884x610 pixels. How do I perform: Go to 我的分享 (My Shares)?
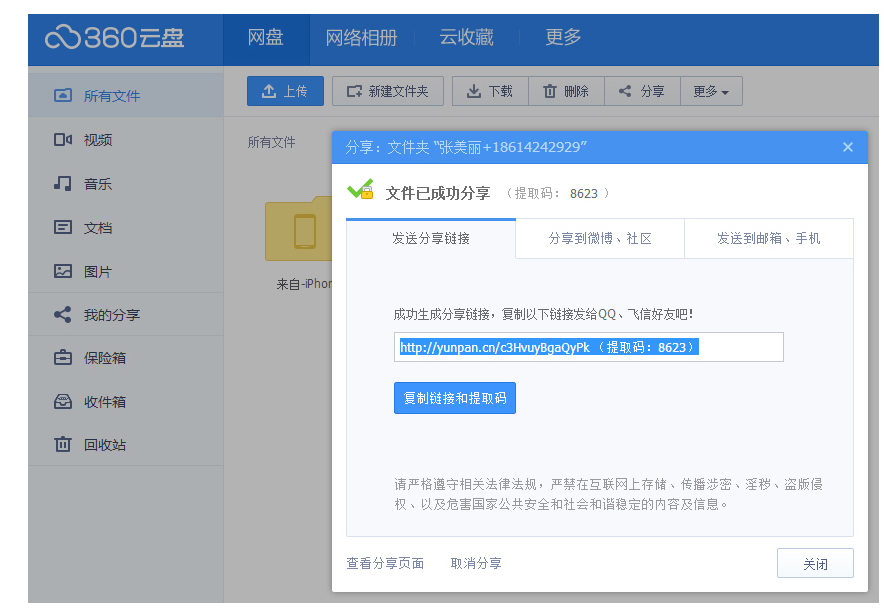click(111, 315)
